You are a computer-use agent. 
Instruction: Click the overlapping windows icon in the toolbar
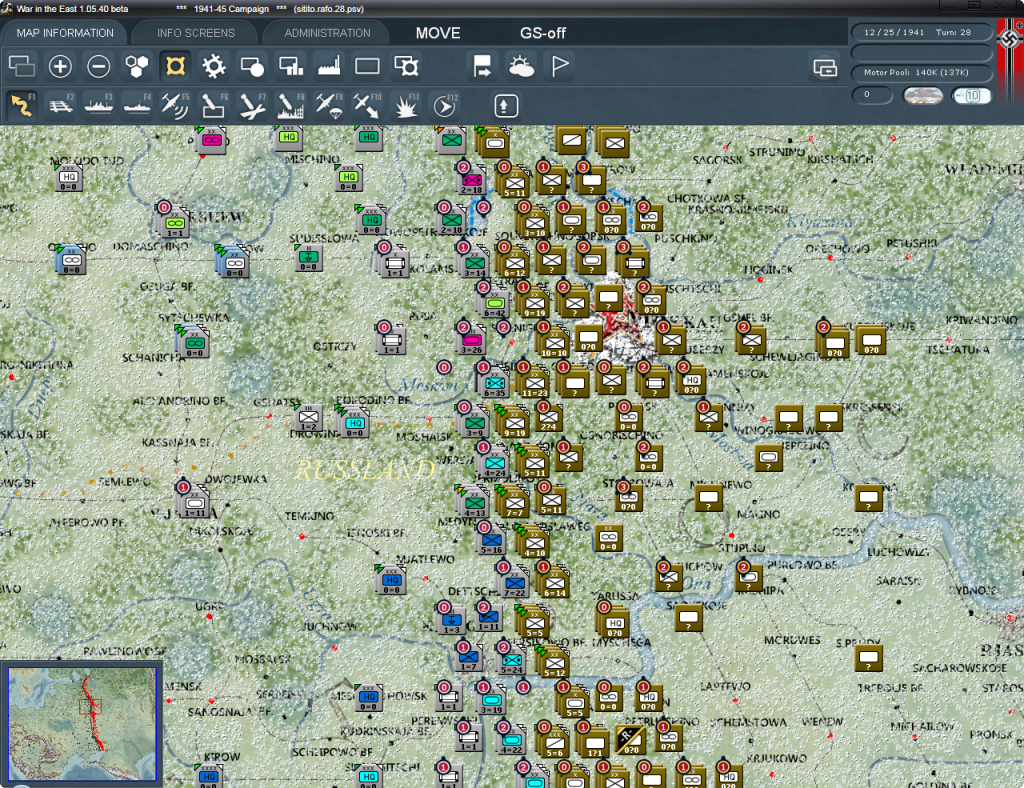(x=22, y=66)
